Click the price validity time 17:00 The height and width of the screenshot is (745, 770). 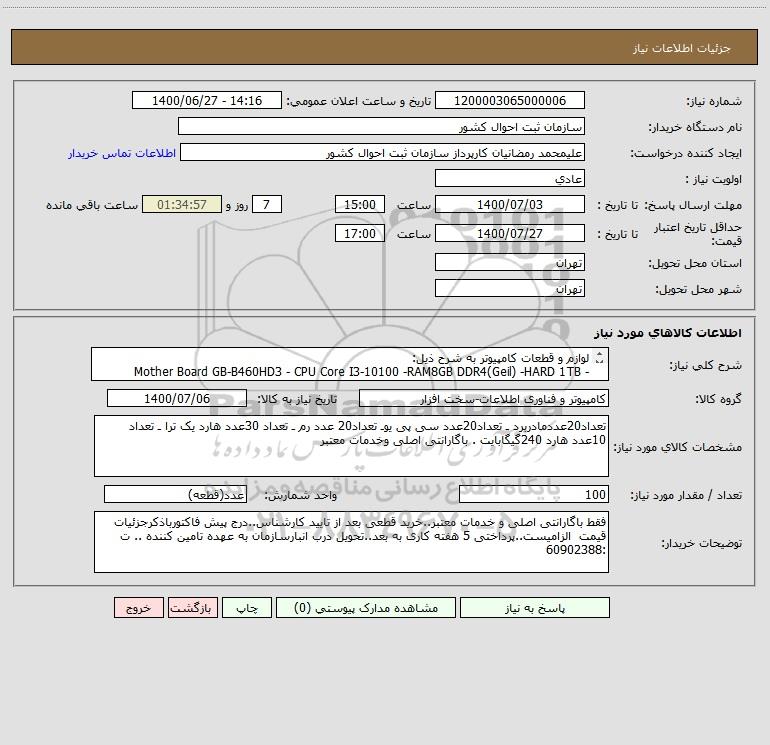360,233
